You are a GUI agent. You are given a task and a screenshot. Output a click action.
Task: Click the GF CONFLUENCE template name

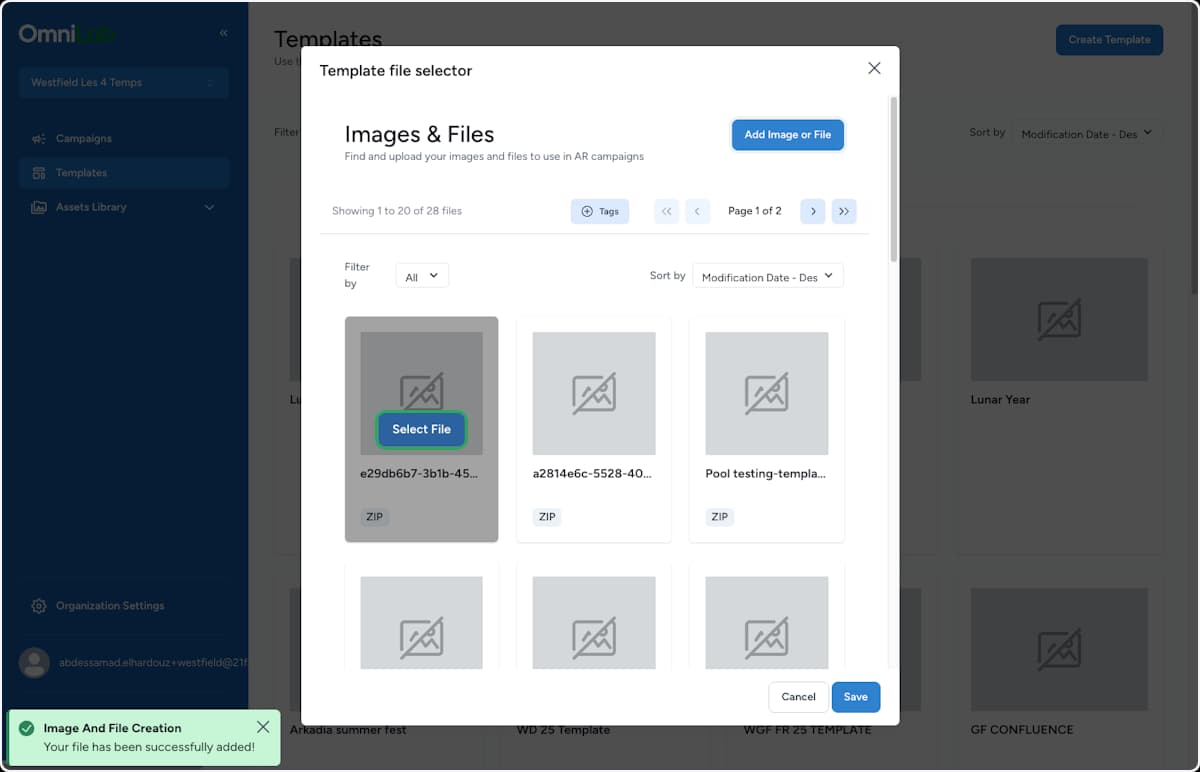tap(1022, 729)
